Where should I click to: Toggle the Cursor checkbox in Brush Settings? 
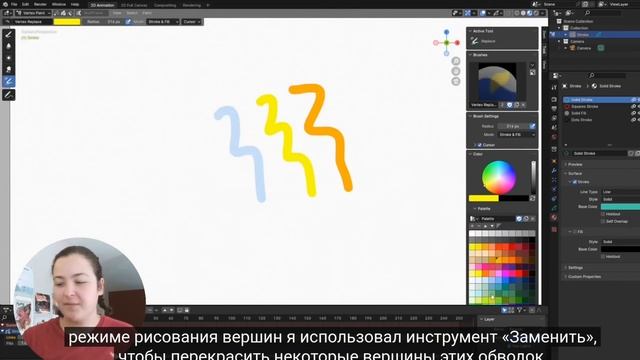[x=480, y=145]
